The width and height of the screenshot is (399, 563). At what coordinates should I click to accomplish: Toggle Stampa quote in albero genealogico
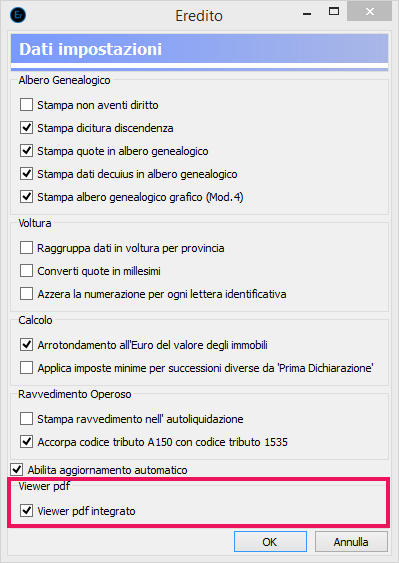[x=26, y=151]
